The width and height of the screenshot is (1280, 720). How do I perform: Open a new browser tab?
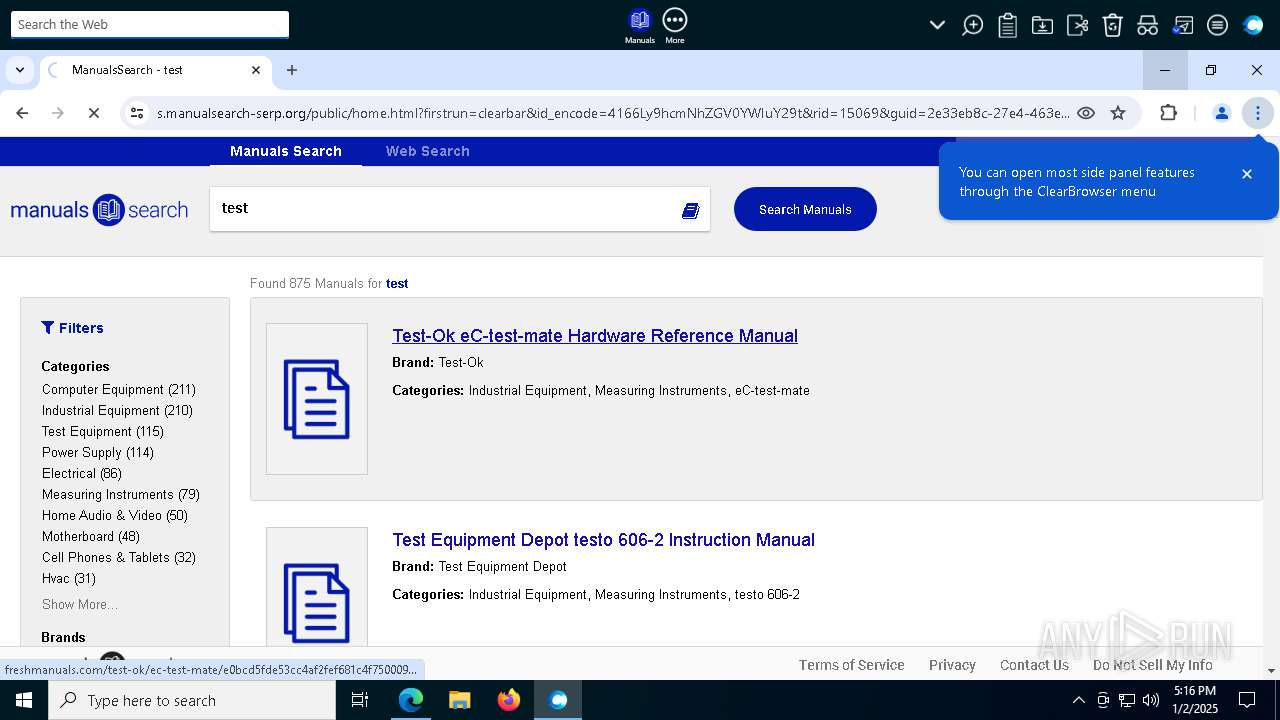click(292, 70)
